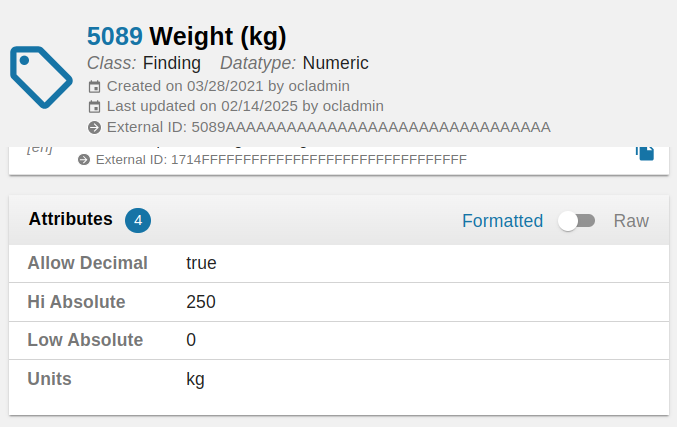Select the Raw view label
This screenshot has height=427, width=677.
coord(631,221)
